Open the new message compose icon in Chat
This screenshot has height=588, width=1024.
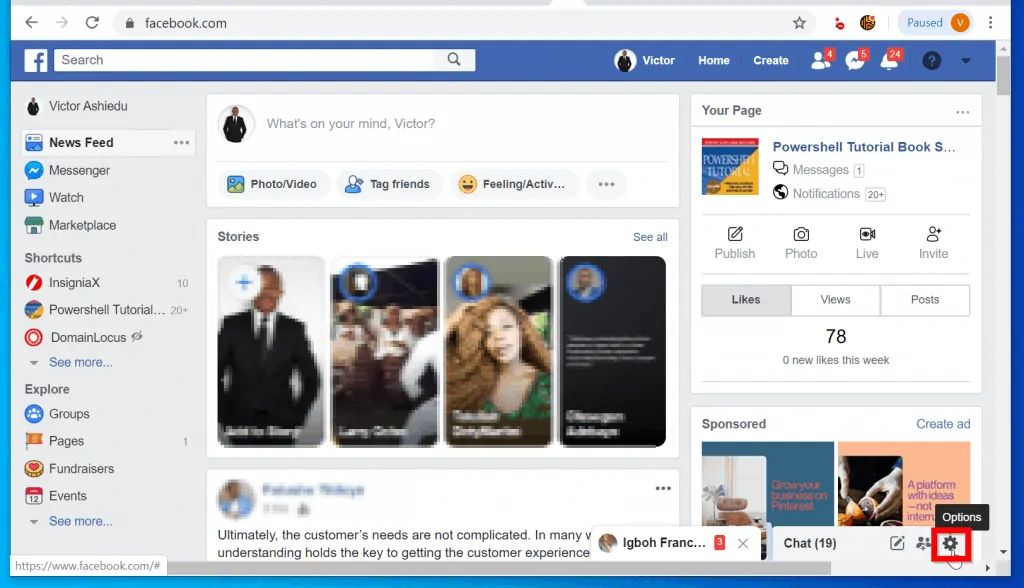(896, 543)
